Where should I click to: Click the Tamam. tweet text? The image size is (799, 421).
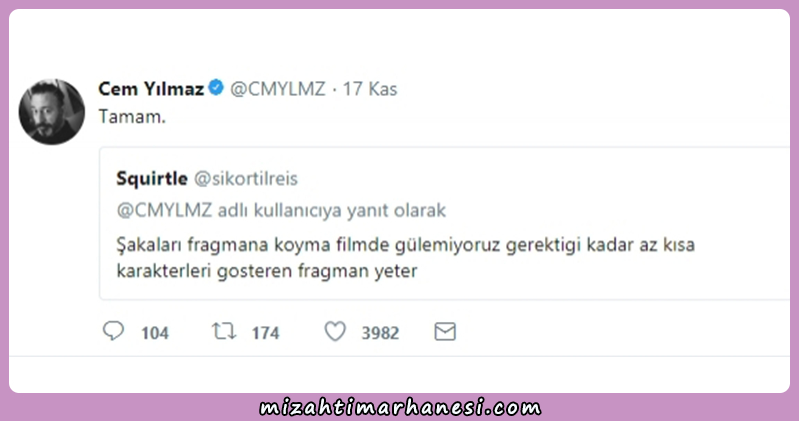[132, 117]
